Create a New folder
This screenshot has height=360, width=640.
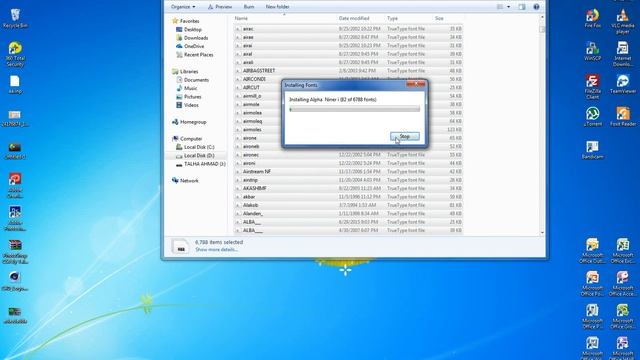(x=278, y=7)
